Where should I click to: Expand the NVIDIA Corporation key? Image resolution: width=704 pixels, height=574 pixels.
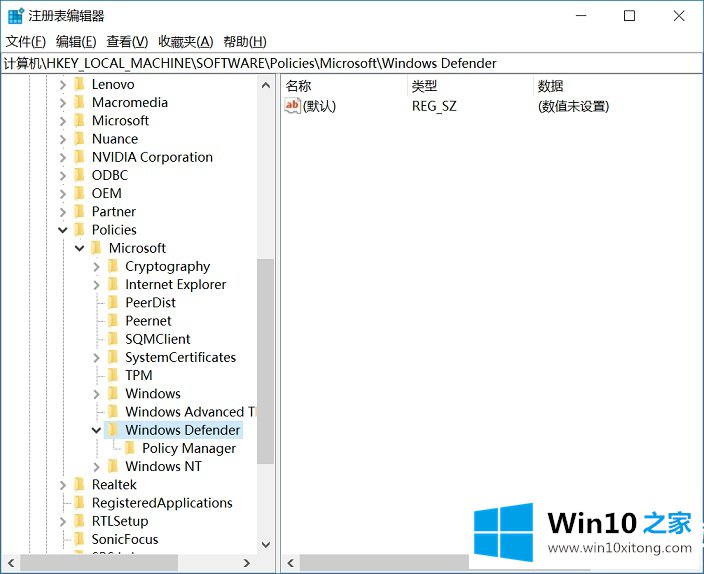click(x=63, y=157)
